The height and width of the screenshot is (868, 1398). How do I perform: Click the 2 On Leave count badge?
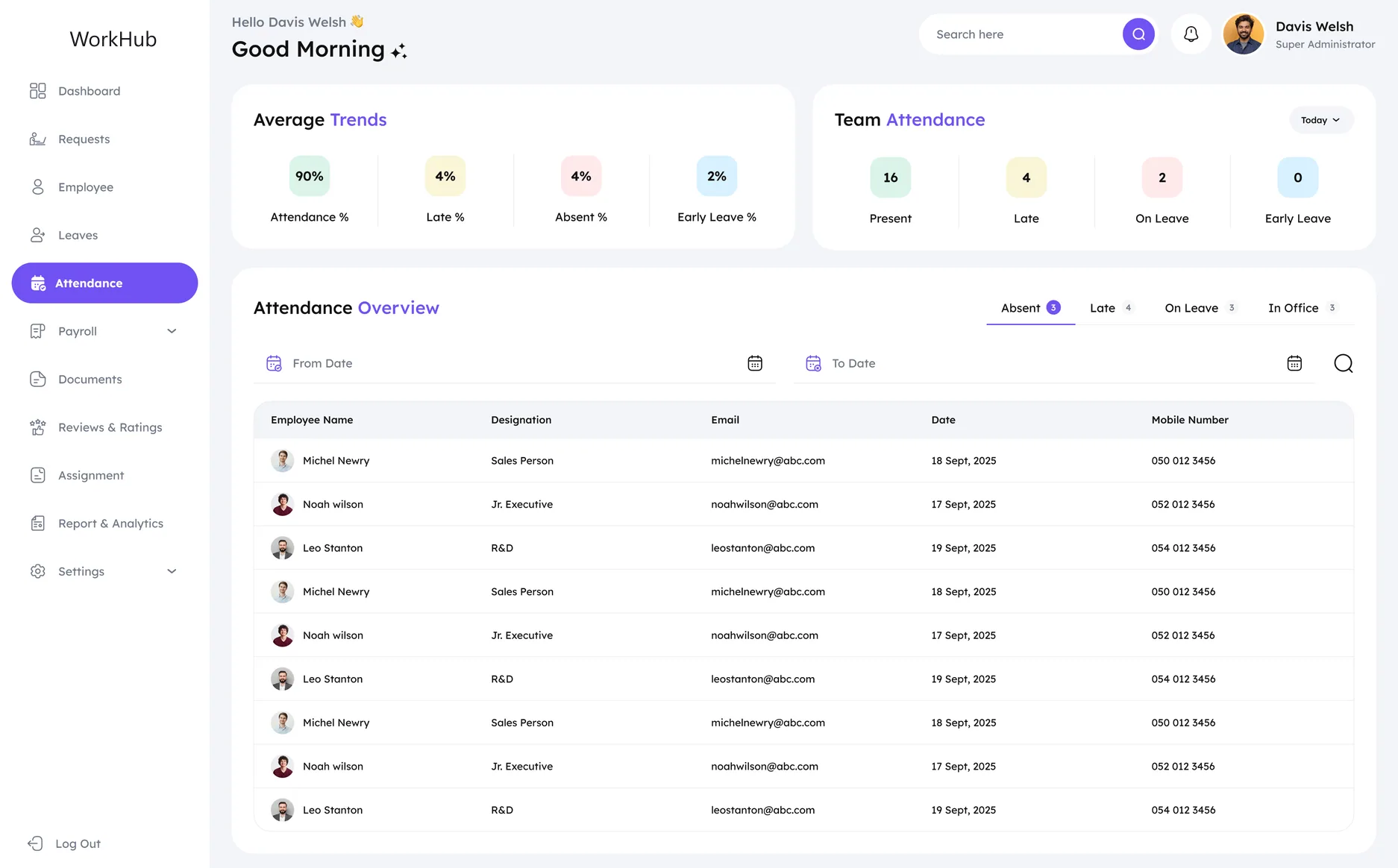click(1162, 177)
